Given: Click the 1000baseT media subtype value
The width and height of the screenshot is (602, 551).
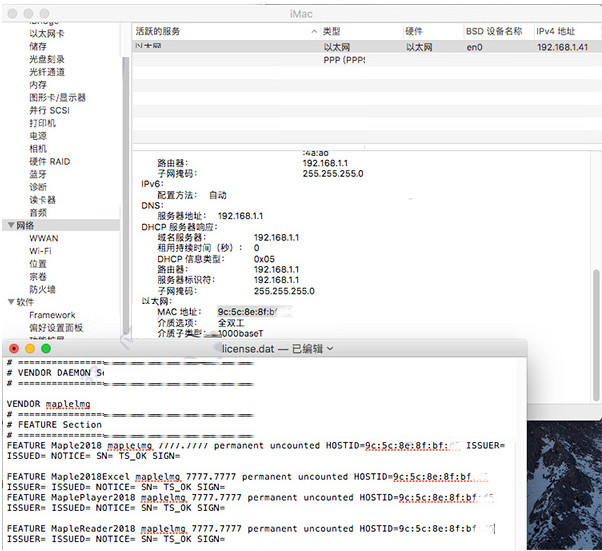Looking at the screenshot, I should pos(241,333).
